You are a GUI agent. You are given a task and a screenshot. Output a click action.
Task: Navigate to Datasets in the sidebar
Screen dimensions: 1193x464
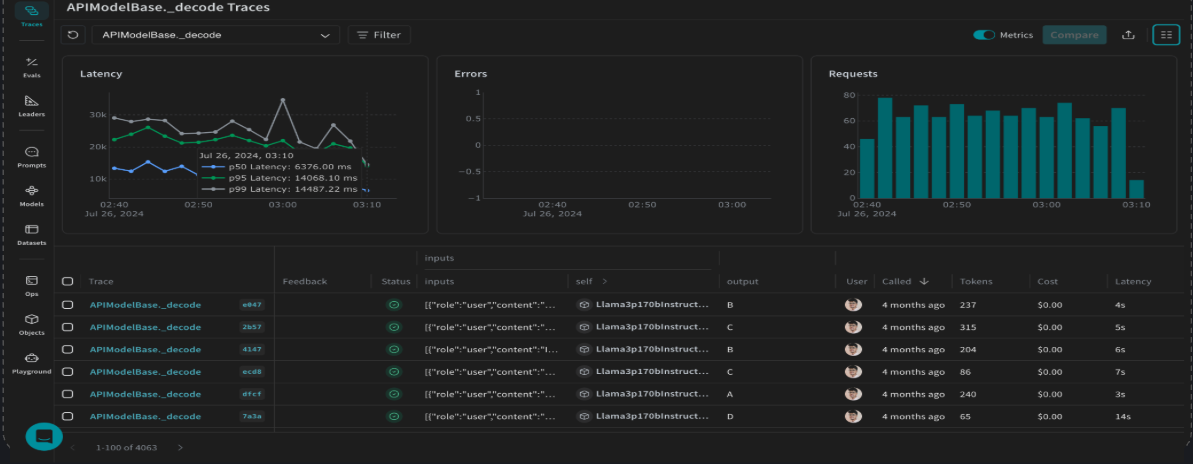tap(31, 234)
